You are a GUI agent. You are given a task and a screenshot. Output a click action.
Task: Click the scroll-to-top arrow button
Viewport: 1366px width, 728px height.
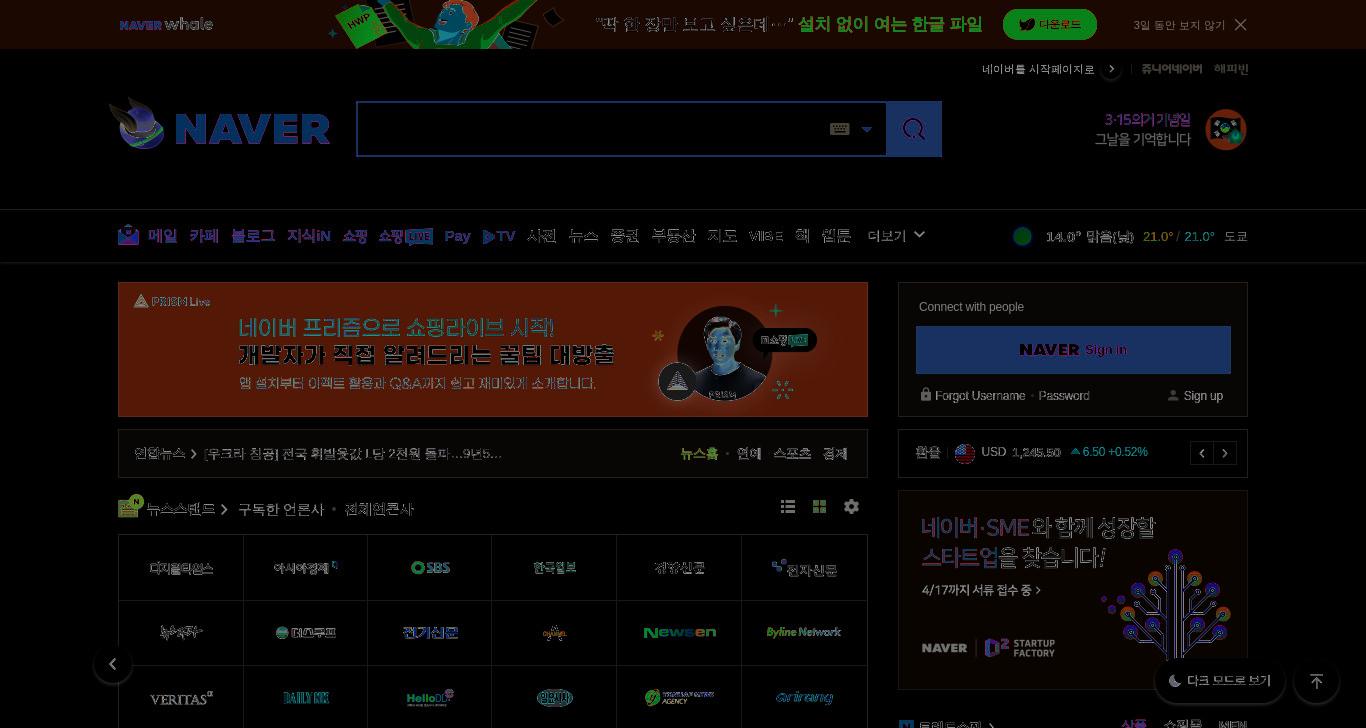pyautogui.click(x=1317, y=681)
